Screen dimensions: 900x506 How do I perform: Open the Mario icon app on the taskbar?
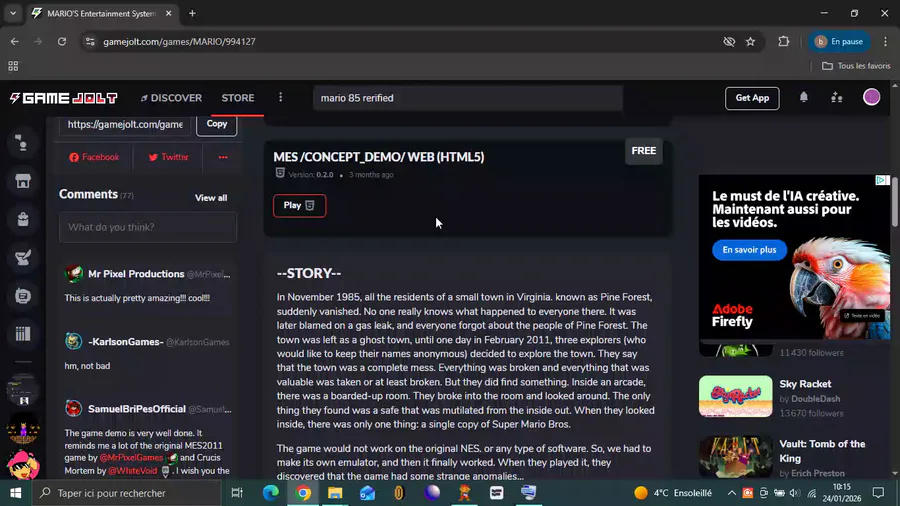click(464, 493)
